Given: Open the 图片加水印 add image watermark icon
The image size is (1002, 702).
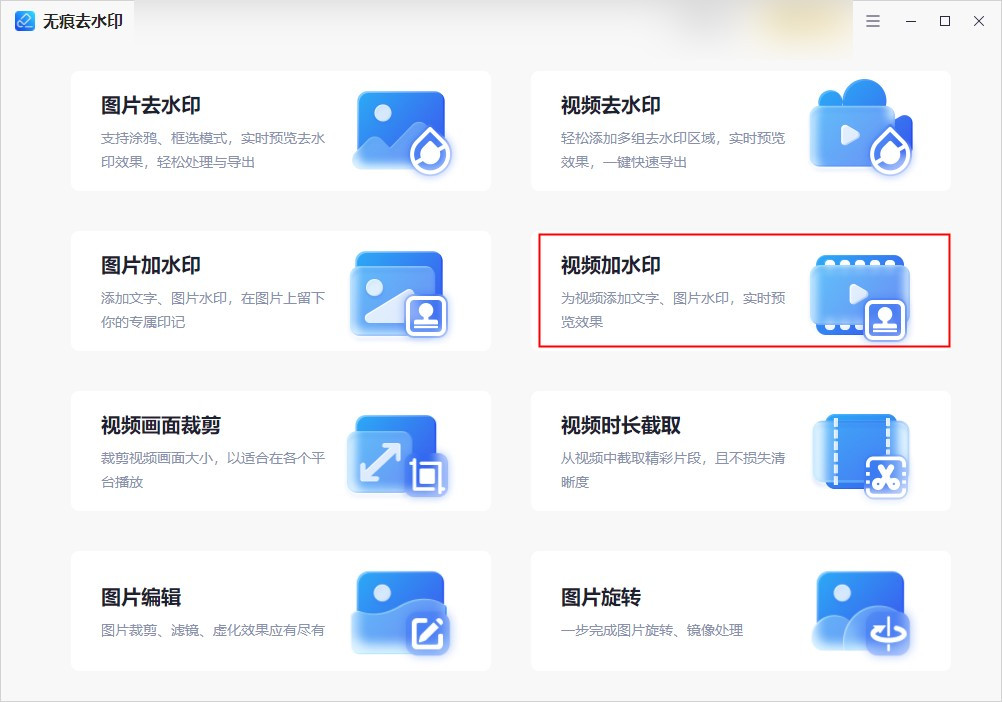Looking at the screenshot, I should coord(400,291).
